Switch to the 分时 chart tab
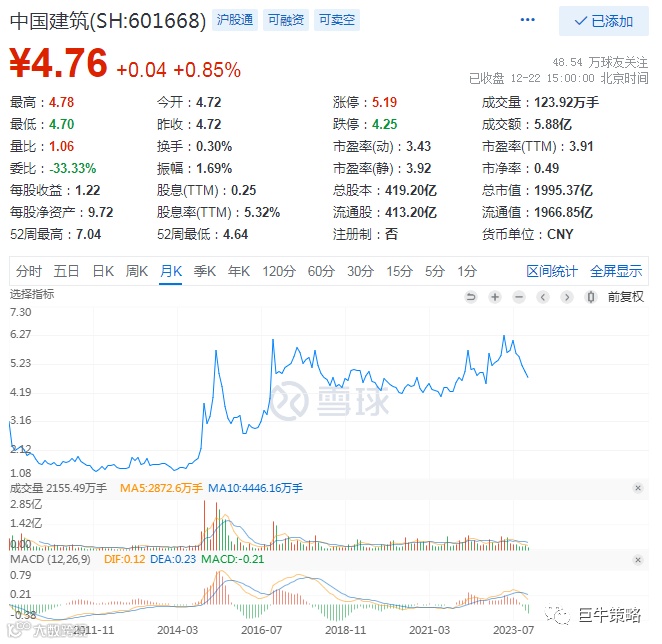Viewport: 662px width, 644px height. (x=29, y=271)
